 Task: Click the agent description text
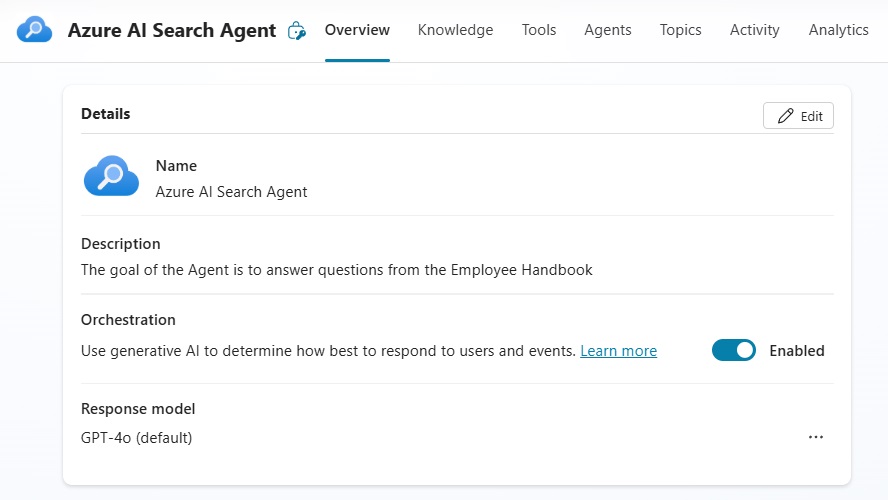coord(336,270)
